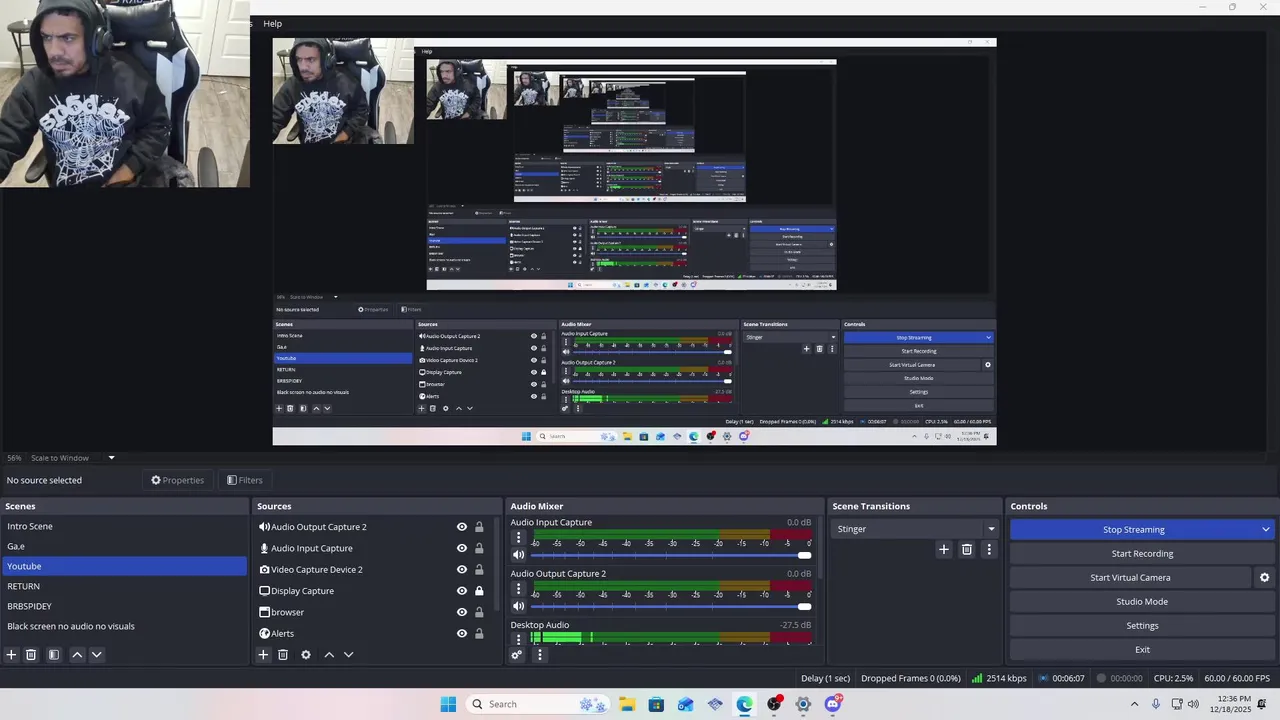Click the Exit button in Controls
Viewport: 1280px width, 720px height.
point(1142,650)
